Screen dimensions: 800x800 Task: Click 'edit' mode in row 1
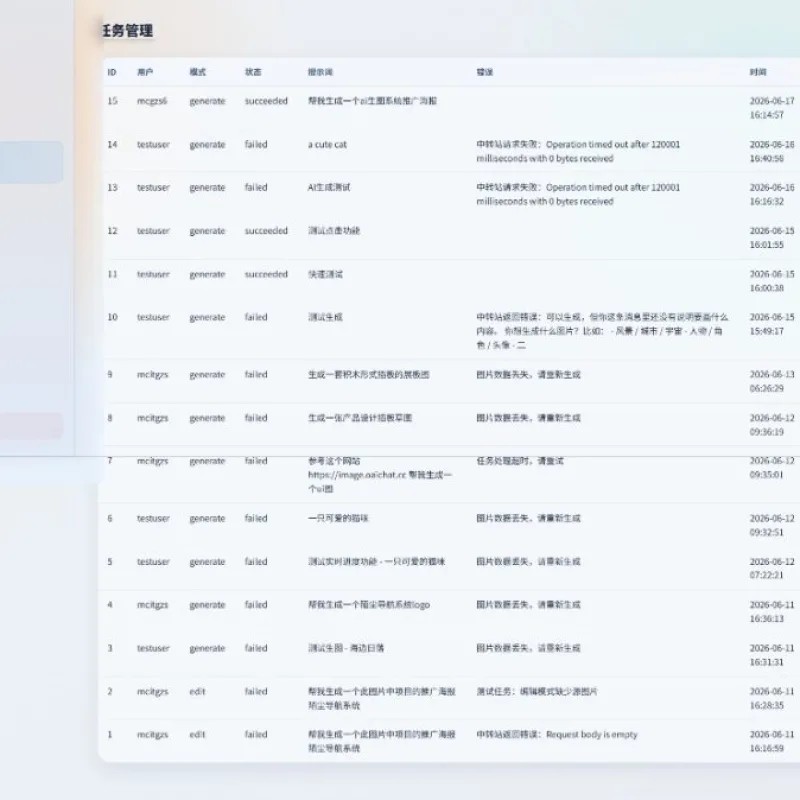pyautogui.click(x=197, y=734)
